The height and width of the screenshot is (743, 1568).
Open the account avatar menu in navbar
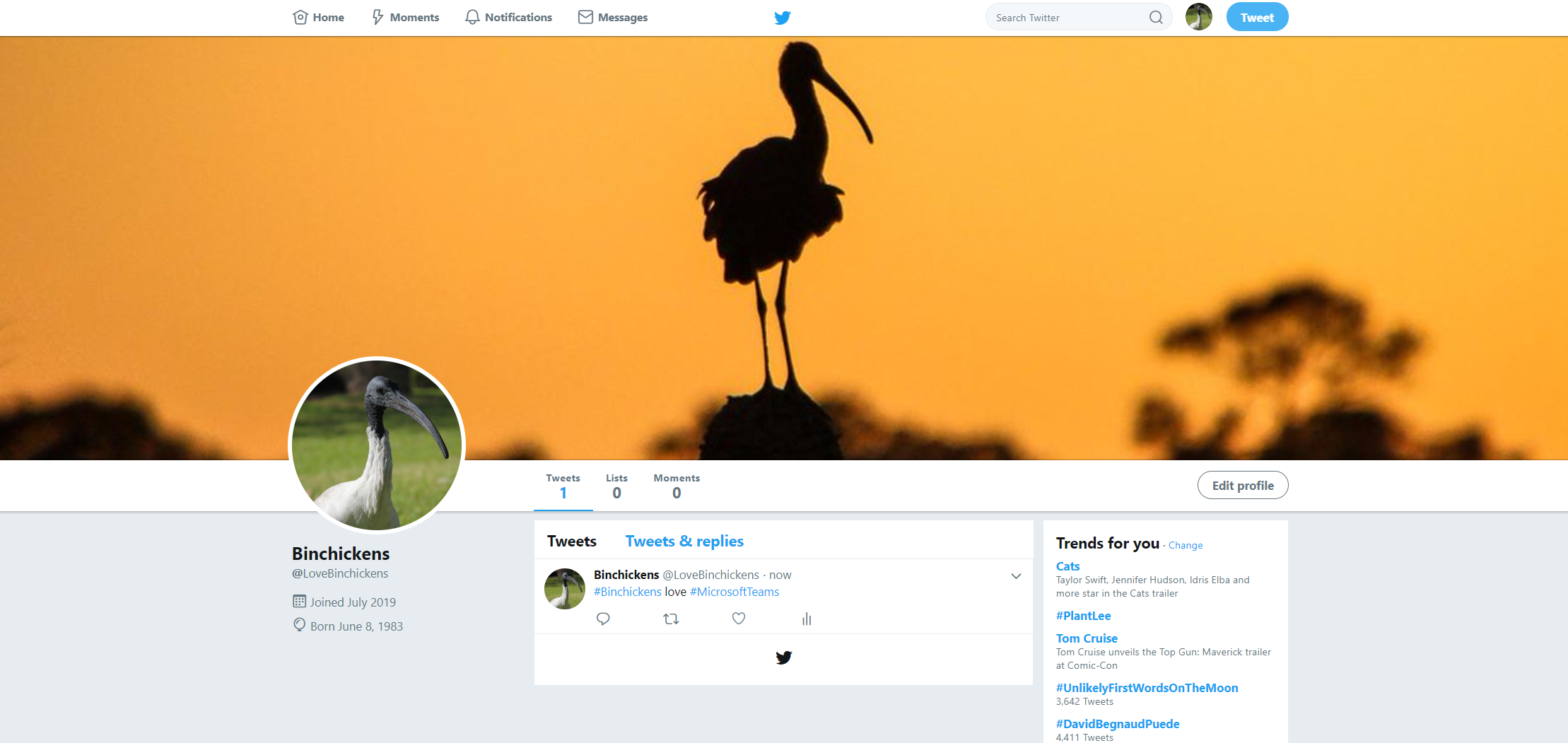point(1198,17)
